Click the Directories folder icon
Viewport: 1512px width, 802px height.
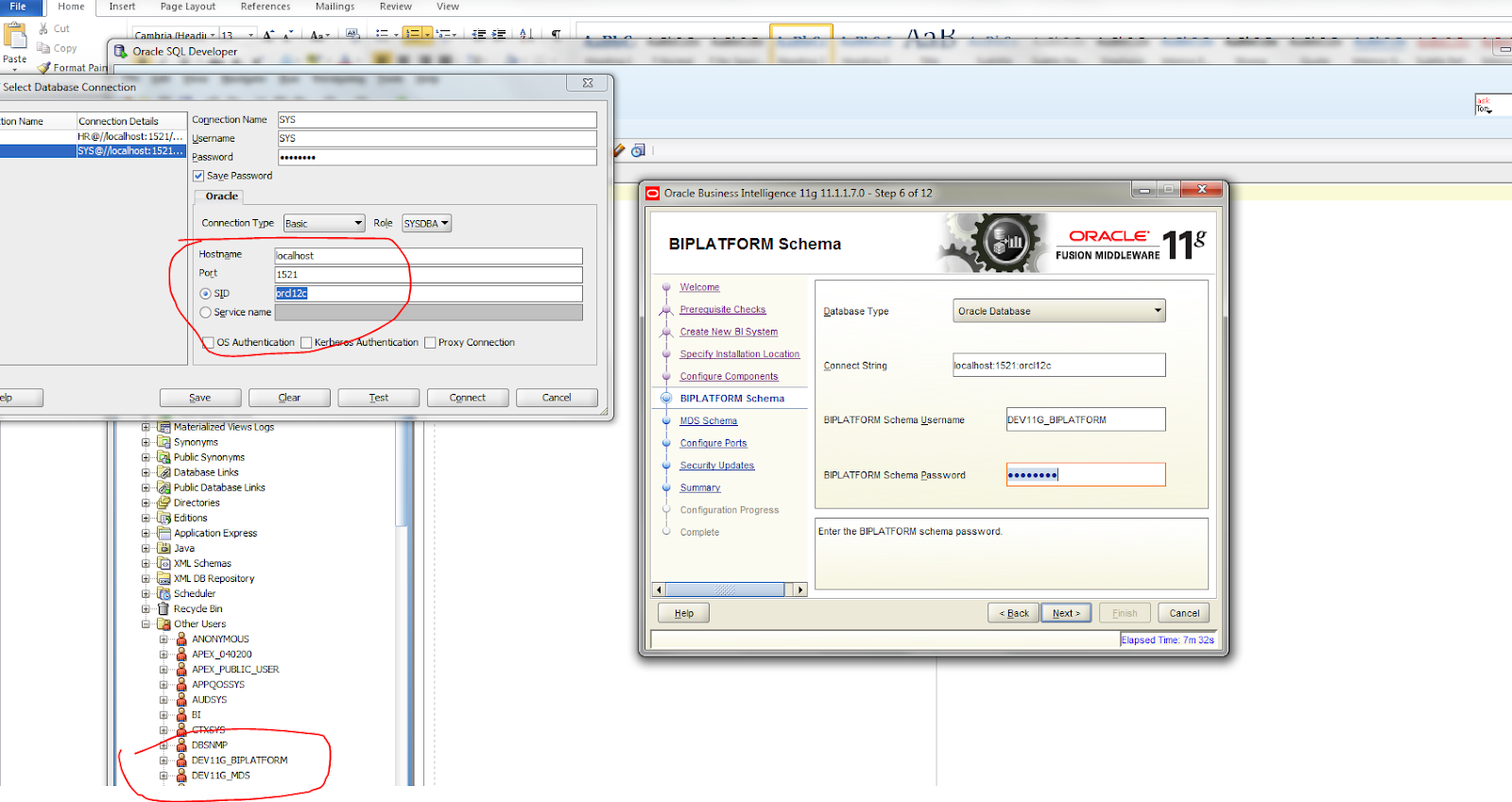tap(163, 503)
